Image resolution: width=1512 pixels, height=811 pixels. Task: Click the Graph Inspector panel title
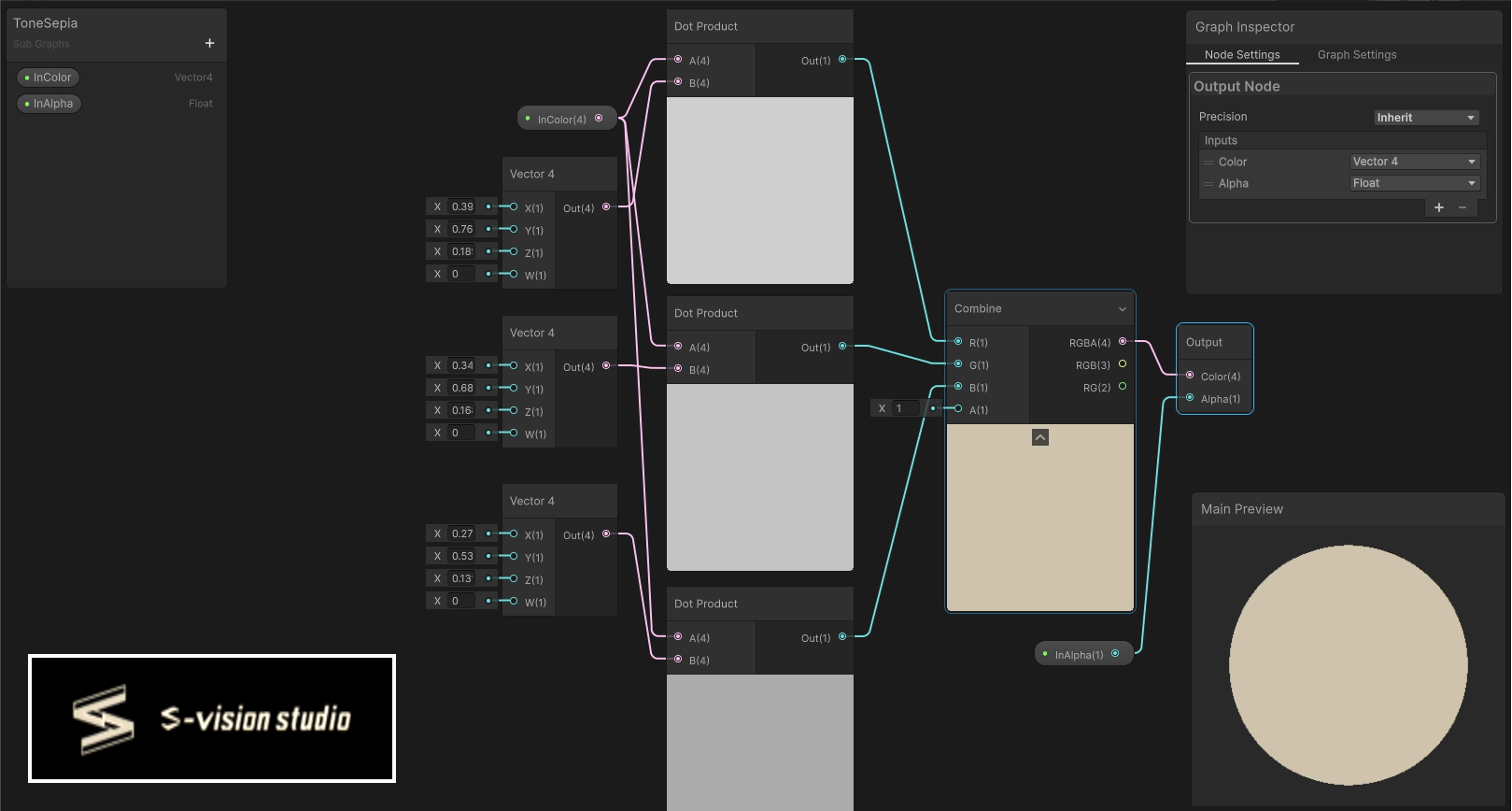point(1245,27)
